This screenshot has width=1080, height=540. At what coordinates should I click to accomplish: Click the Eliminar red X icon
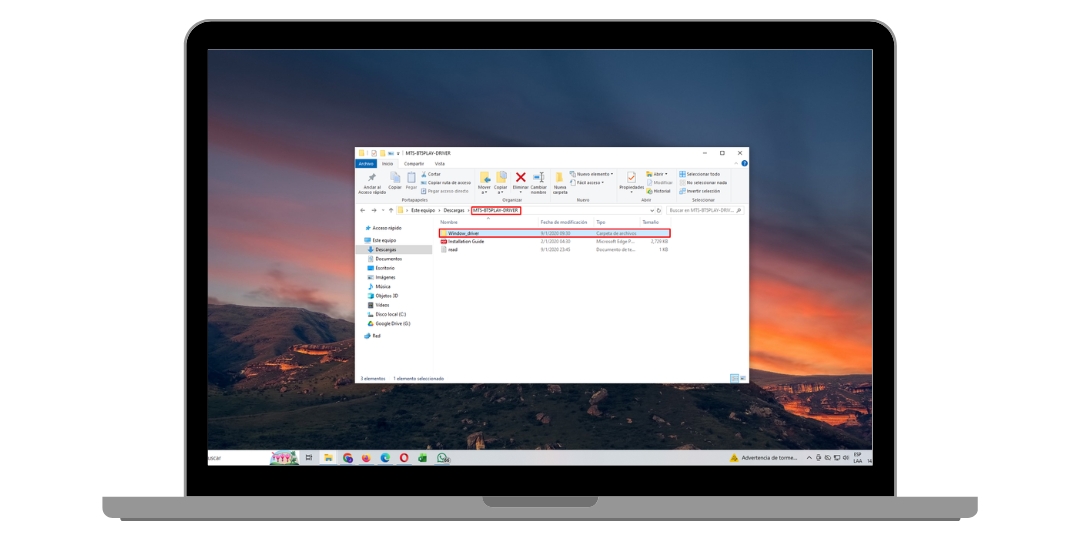[520, 177]
